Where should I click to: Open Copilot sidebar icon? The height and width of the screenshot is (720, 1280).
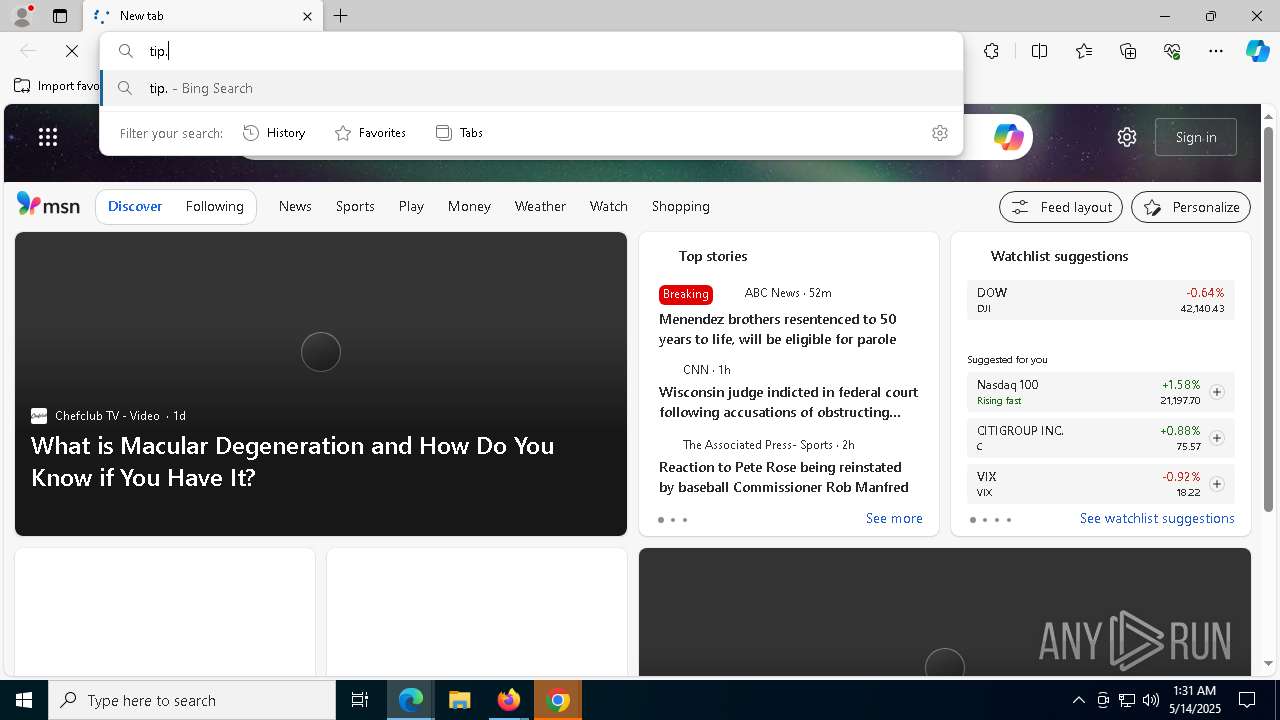pos(1257,51)
